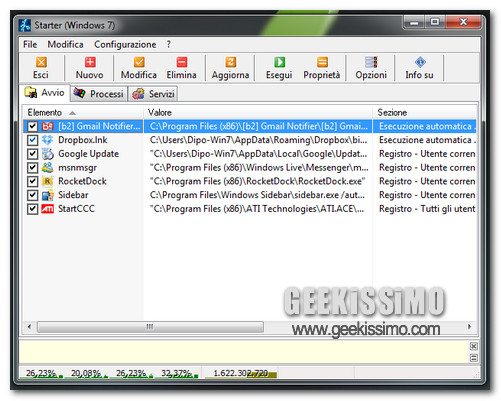The height and width of the screenshot is (401, 501).
Task: Select the StartCCC list entry
Action: 77,209
